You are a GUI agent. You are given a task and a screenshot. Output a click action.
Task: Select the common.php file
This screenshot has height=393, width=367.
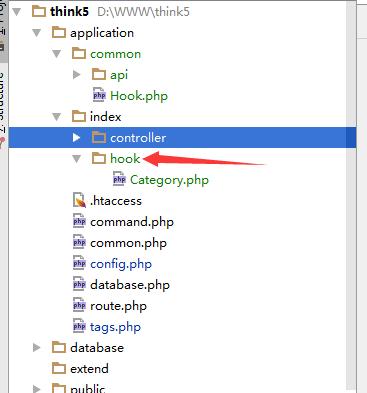click(128, 243)
